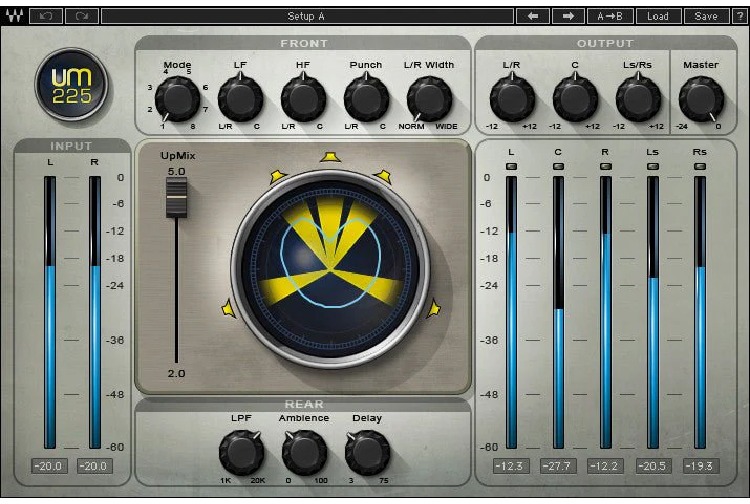Toggle the L output channel clip LED
This screenshot has width=750, height=504.
coord(511,166)
